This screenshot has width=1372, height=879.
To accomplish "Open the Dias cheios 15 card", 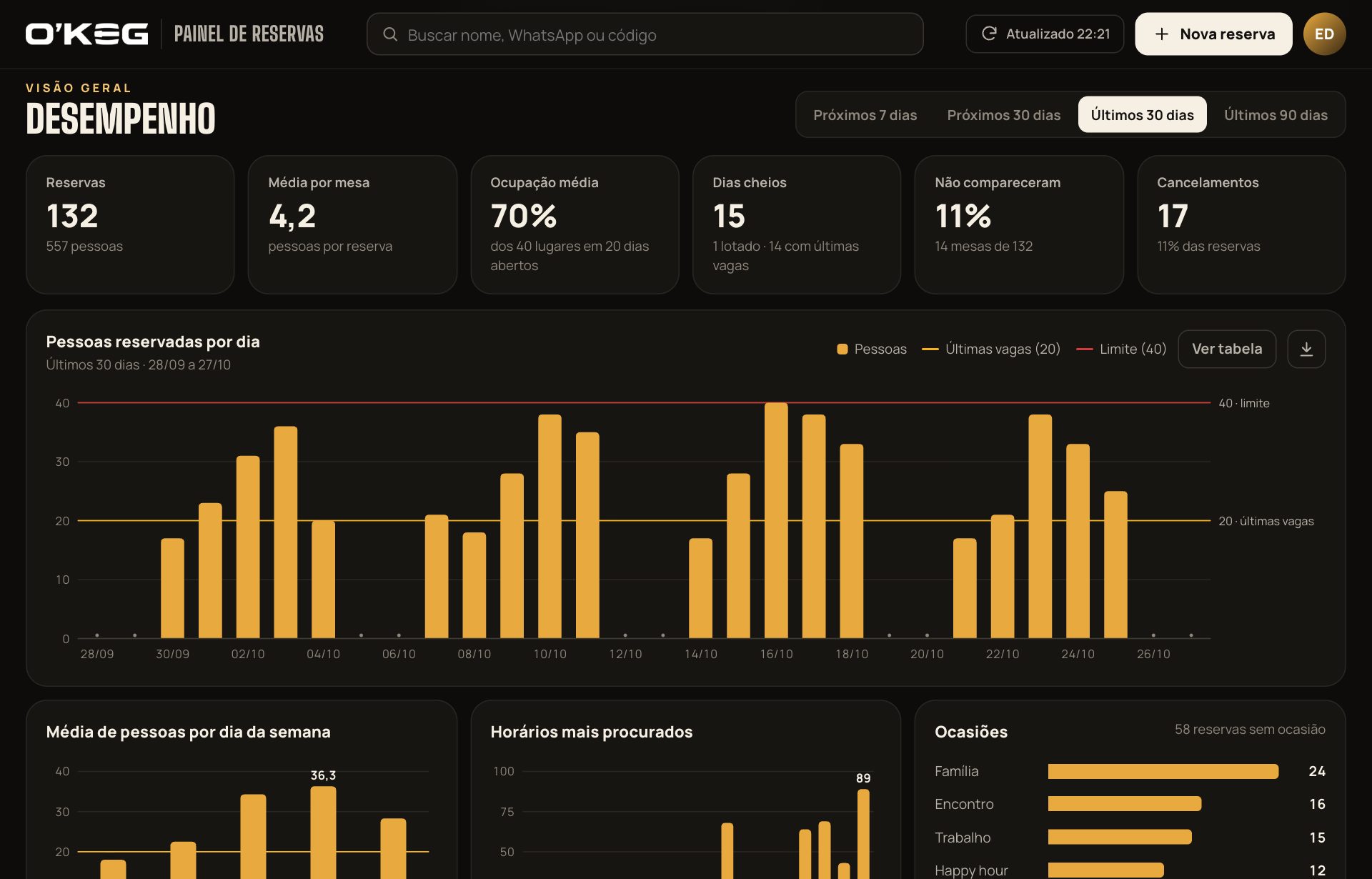I will tap(797, 224).
